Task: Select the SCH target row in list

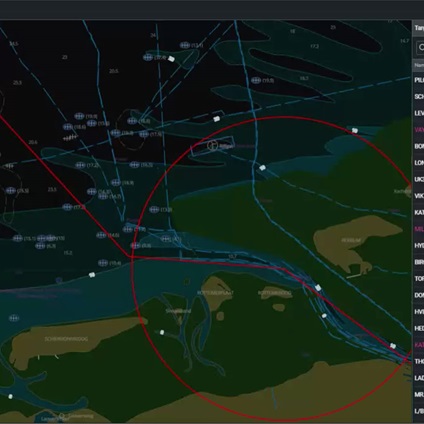Action: point(419,97)
